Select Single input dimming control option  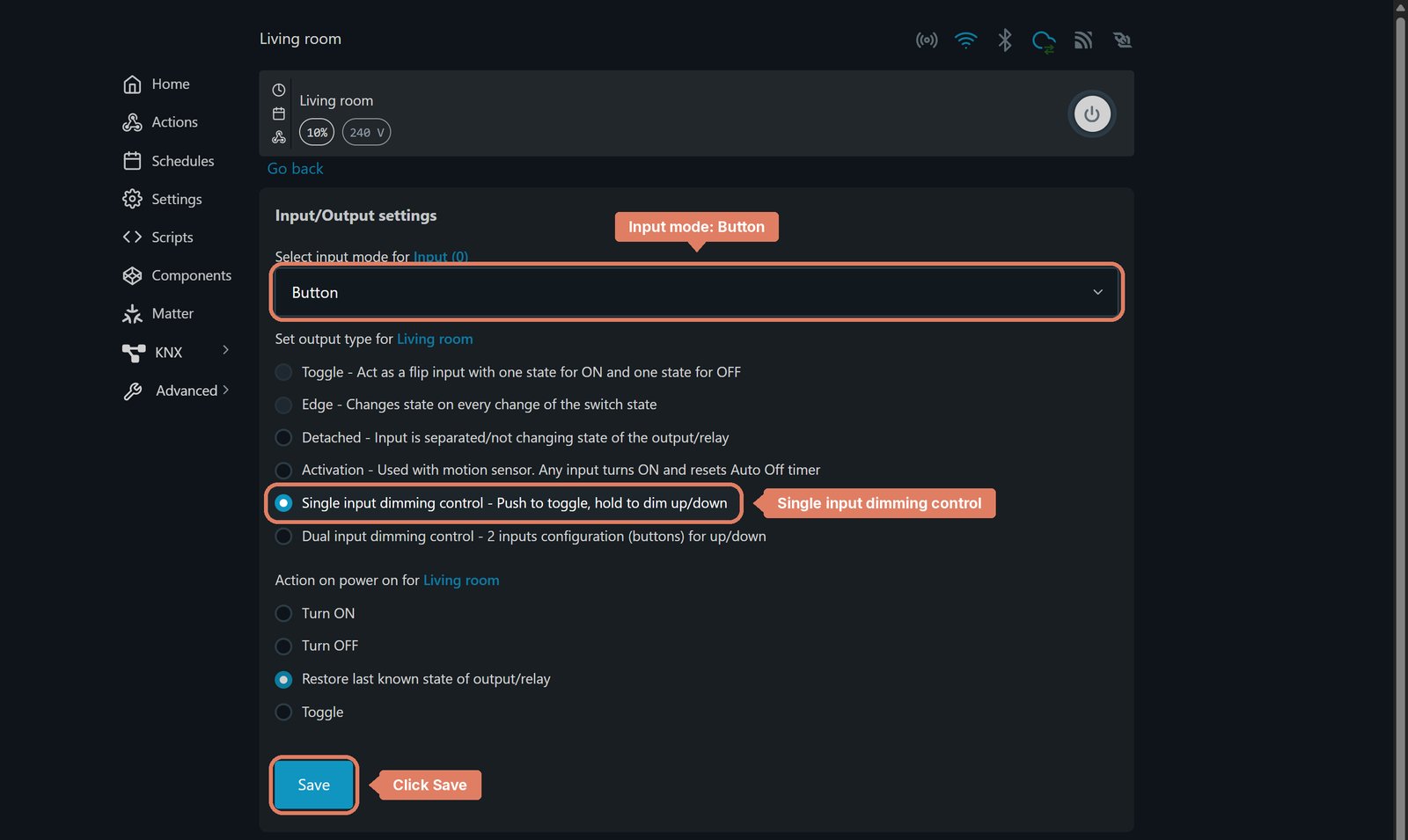(283, 503)
